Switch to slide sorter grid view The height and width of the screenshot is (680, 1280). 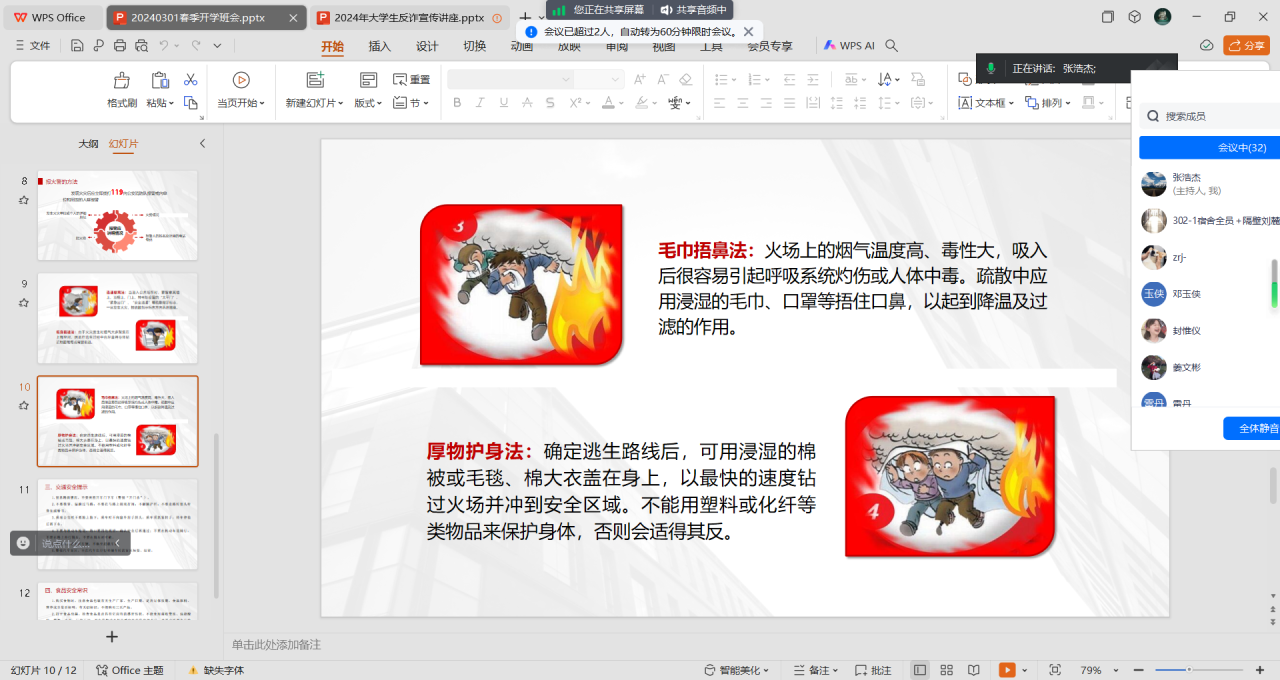[x=947, y=670]
